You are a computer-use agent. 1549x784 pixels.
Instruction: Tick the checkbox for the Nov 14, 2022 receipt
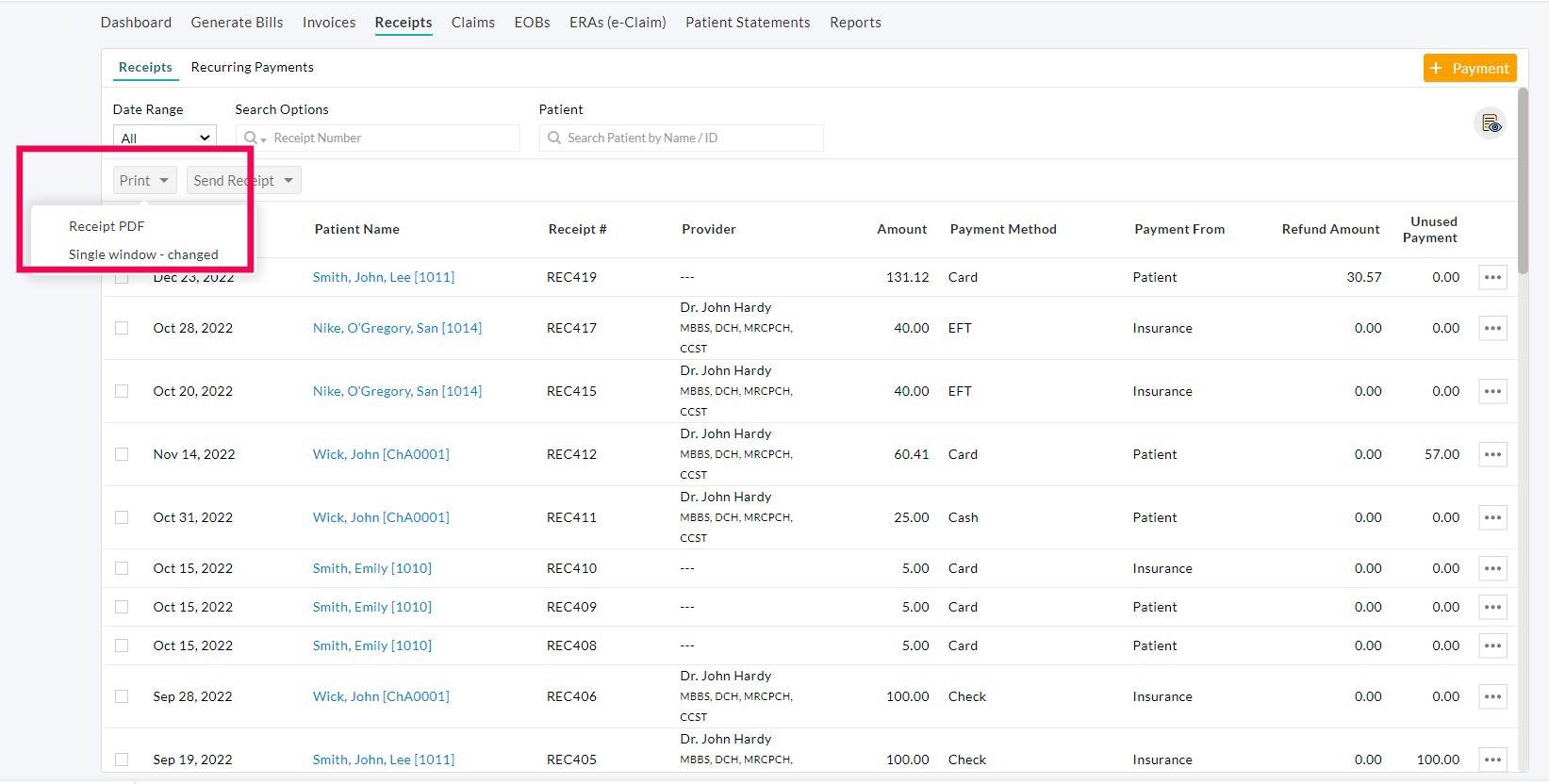(122, 454)
